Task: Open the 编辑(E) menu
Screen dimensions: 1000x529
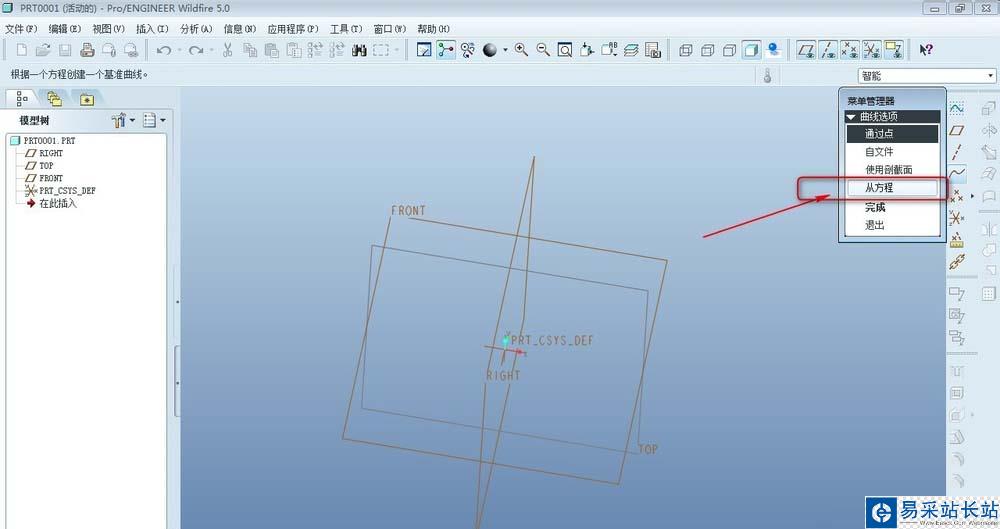Action: point(64,29)
